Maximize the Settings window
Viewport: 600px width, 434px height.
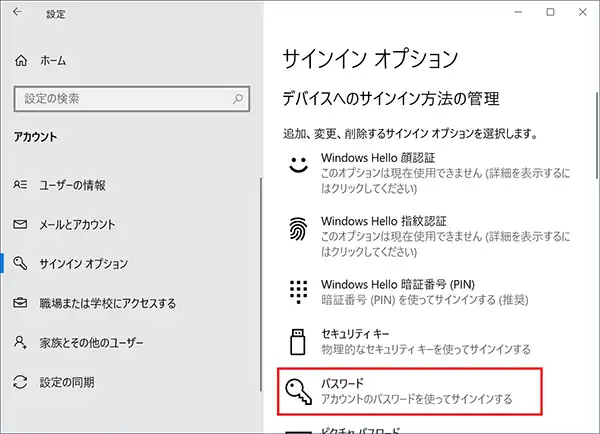tap(550, 12)
